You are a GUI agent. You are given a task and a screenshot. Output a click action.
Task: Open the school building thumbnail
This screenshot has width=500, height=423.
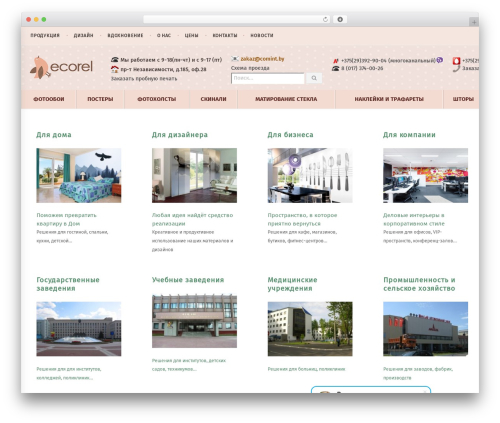tap(194, 321)
